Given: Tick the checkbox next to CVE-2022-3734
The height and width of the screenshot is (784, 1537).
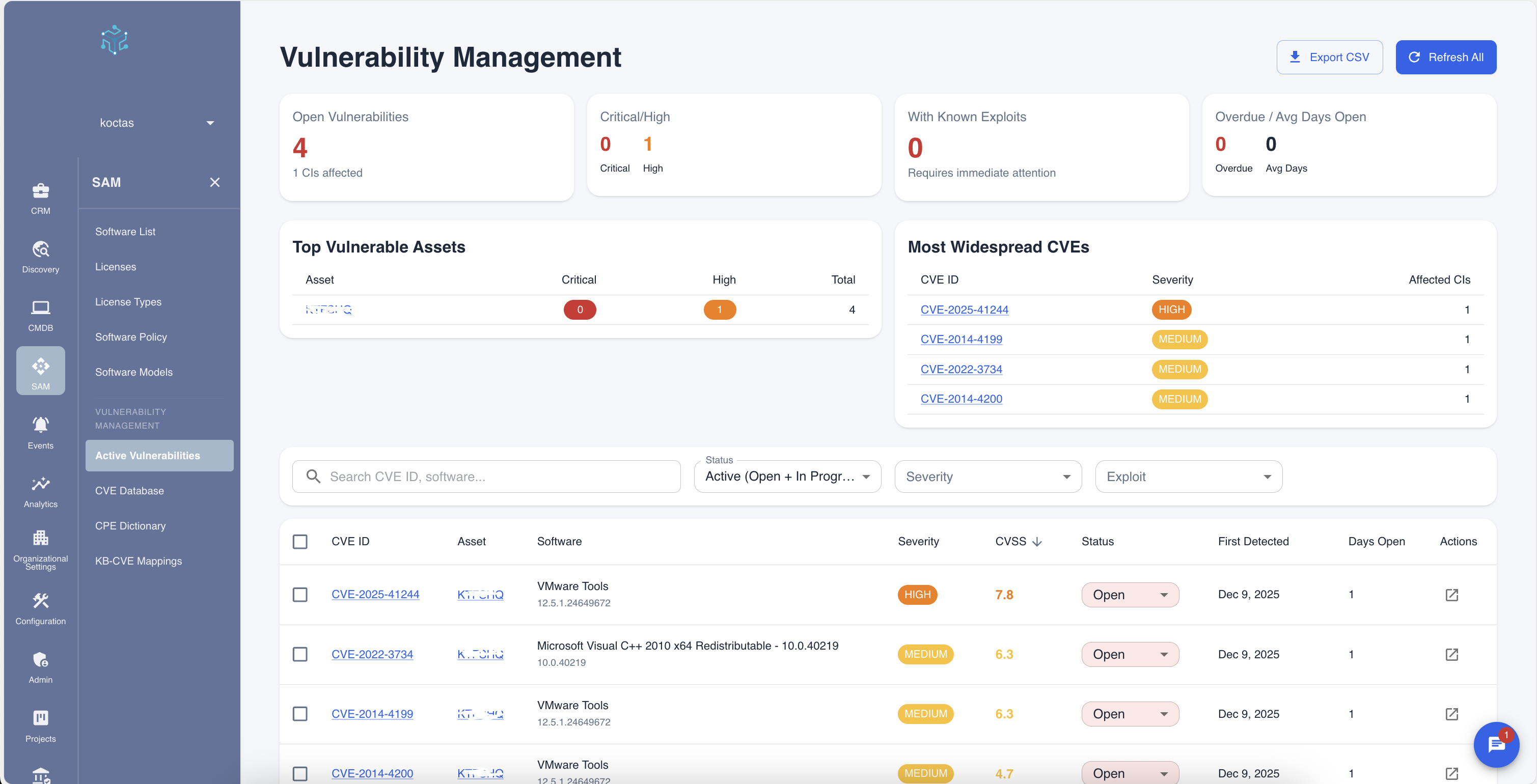Looking at the screenshot, I should point(300,654).
